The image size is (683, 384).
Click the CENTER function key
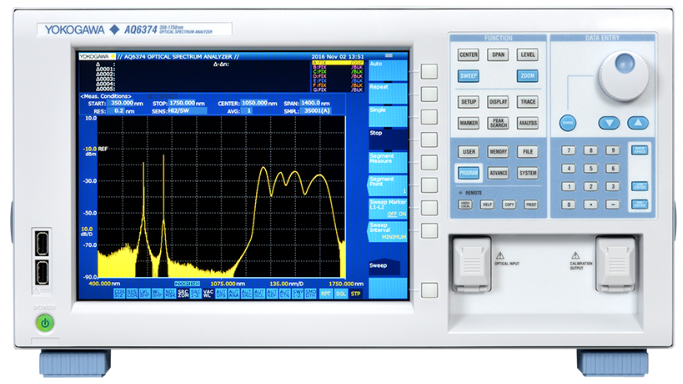pyautogui.click(x=468, y=54)
